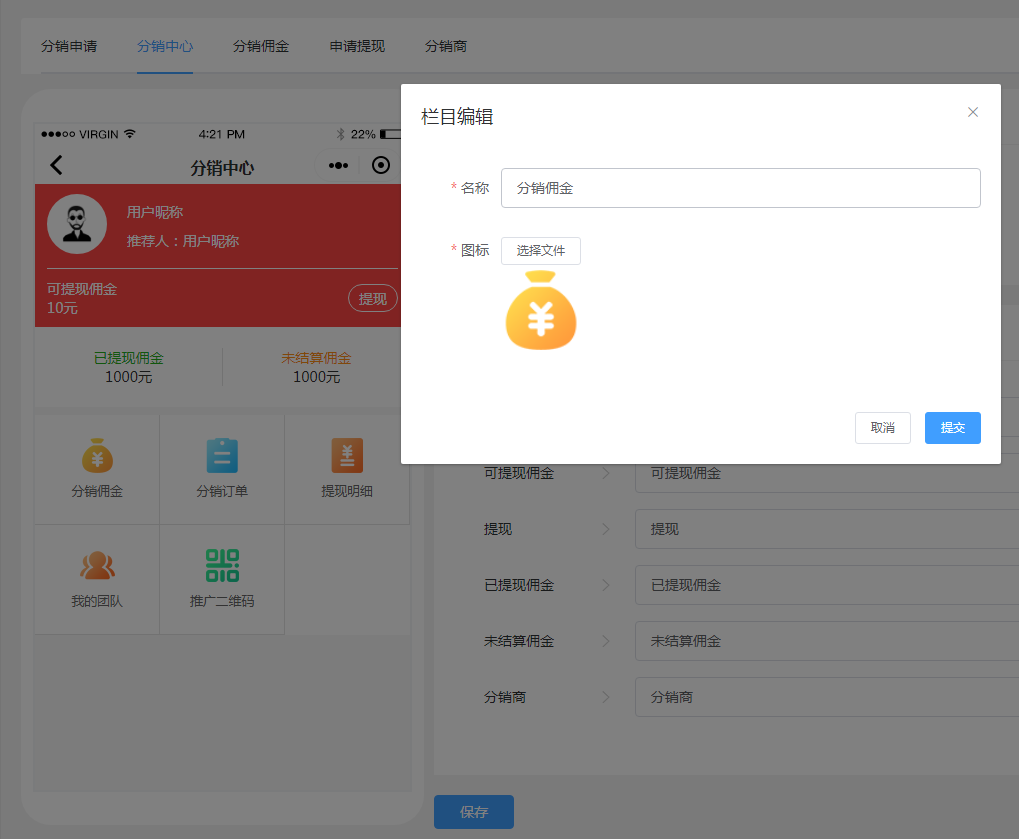Click the 分销佣金 money bag grid icon
Viewport: 1019px width, 839px height.
(97, 456)
